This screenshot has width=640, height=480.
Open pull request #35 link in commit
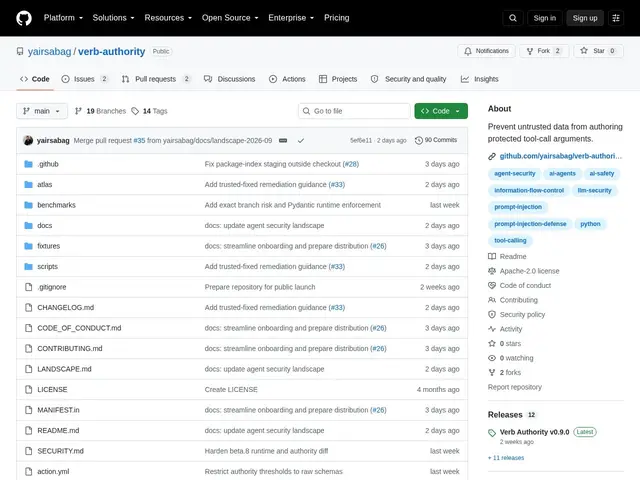point(139,140)
